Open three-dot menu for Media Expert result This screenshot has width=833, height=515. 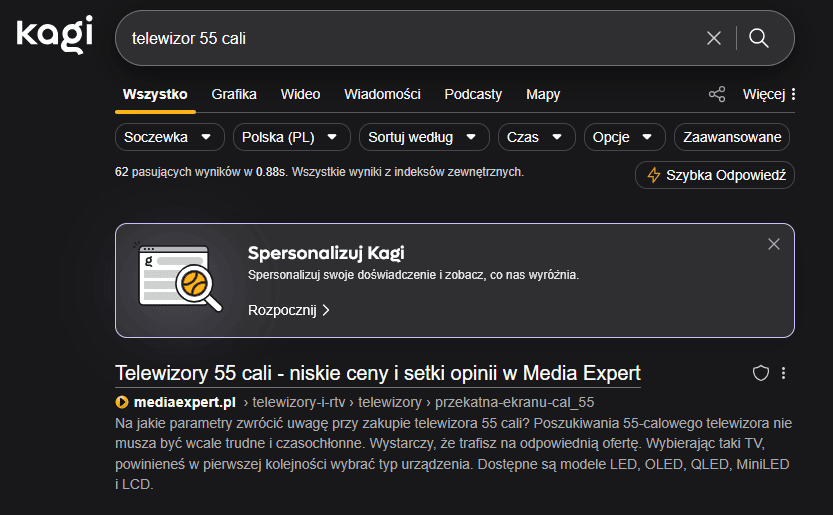click(x=783, y=373)
